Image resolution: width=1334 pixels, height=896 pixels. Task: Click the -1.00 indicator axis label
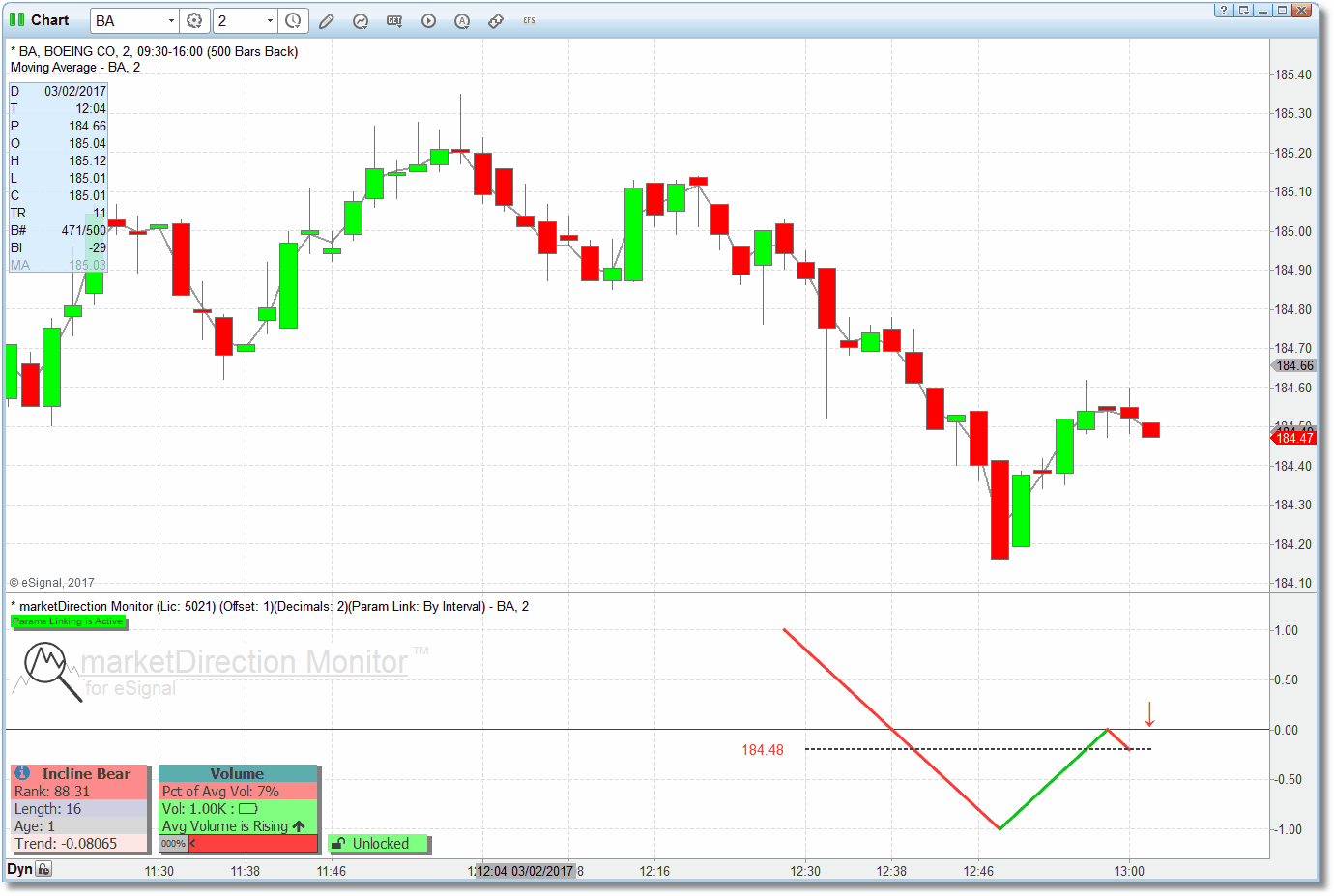coord(1286,829)
